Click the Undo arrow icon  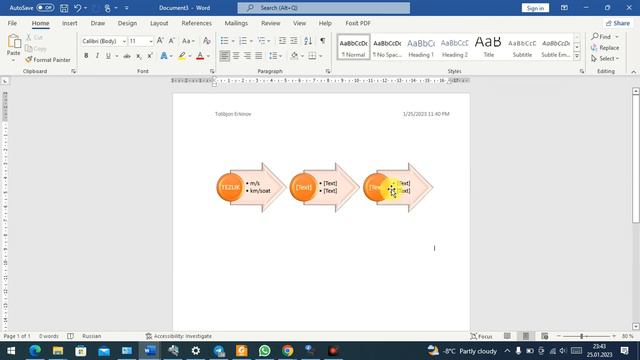point(78,8)
